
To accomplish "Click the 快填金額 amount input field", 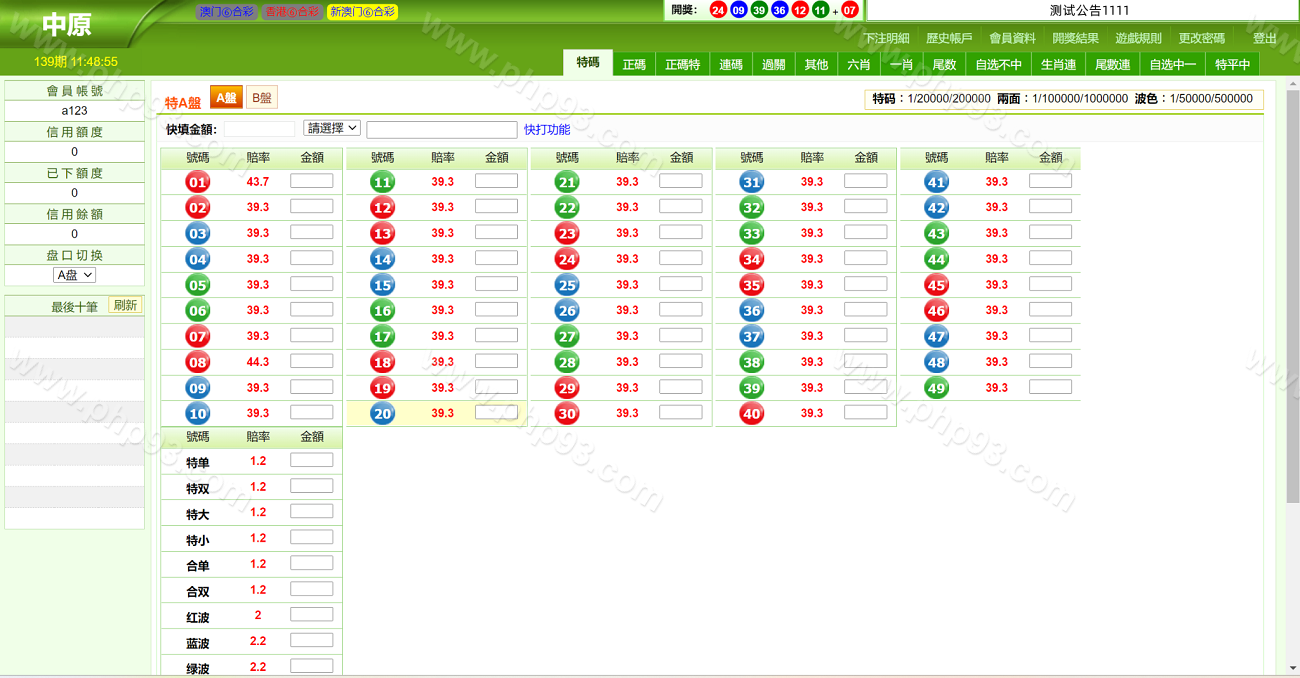I will (259, 130).
